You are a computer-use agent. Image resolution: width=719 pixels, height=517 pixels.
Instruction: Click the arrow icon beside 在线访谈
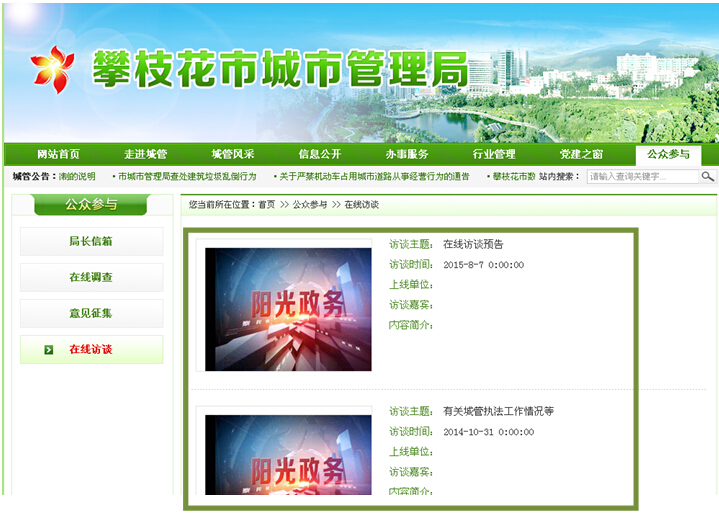click(x=48, y=350)
